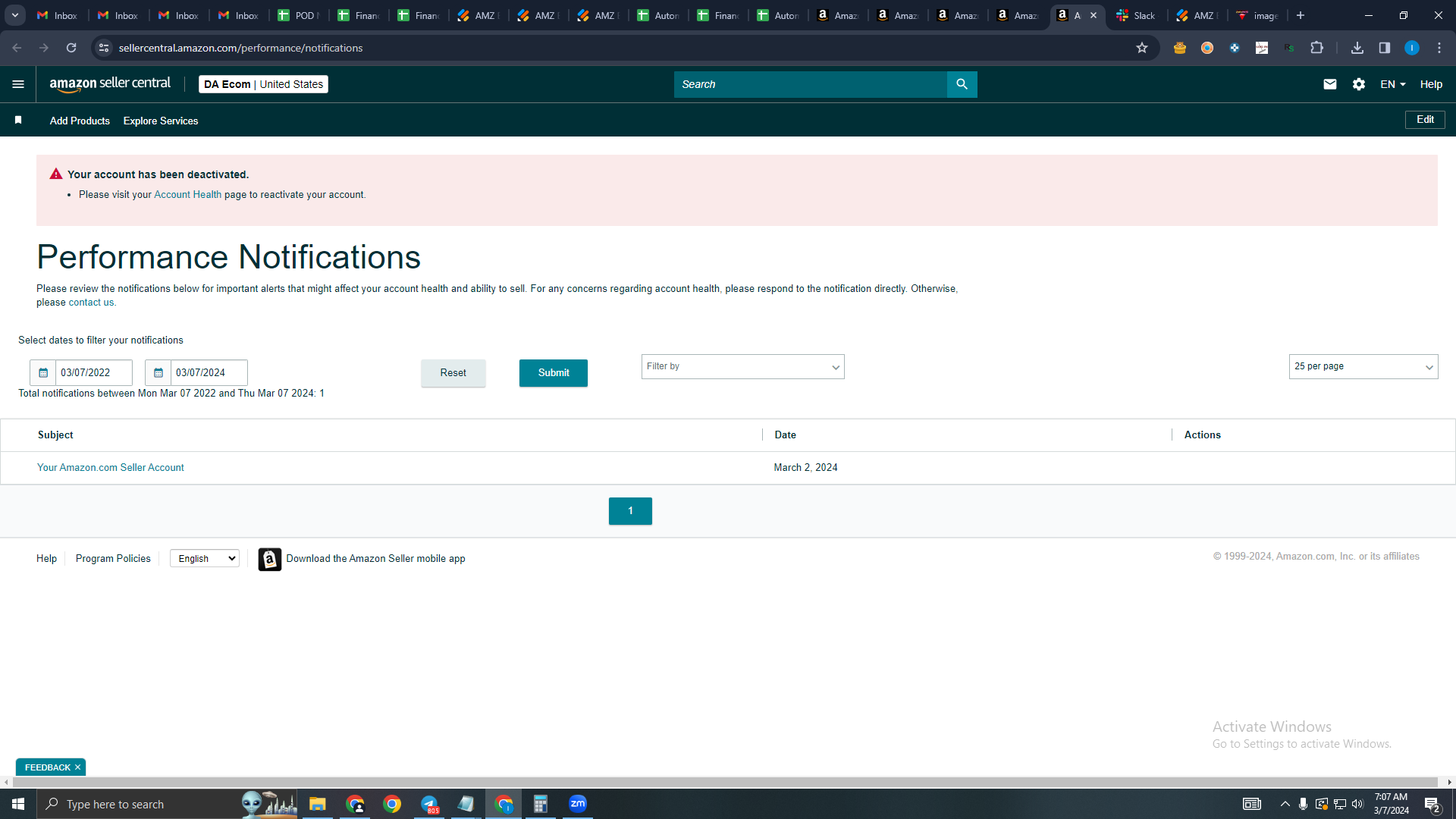
Task: Open the EN language dropdown
Action: 1392,84
